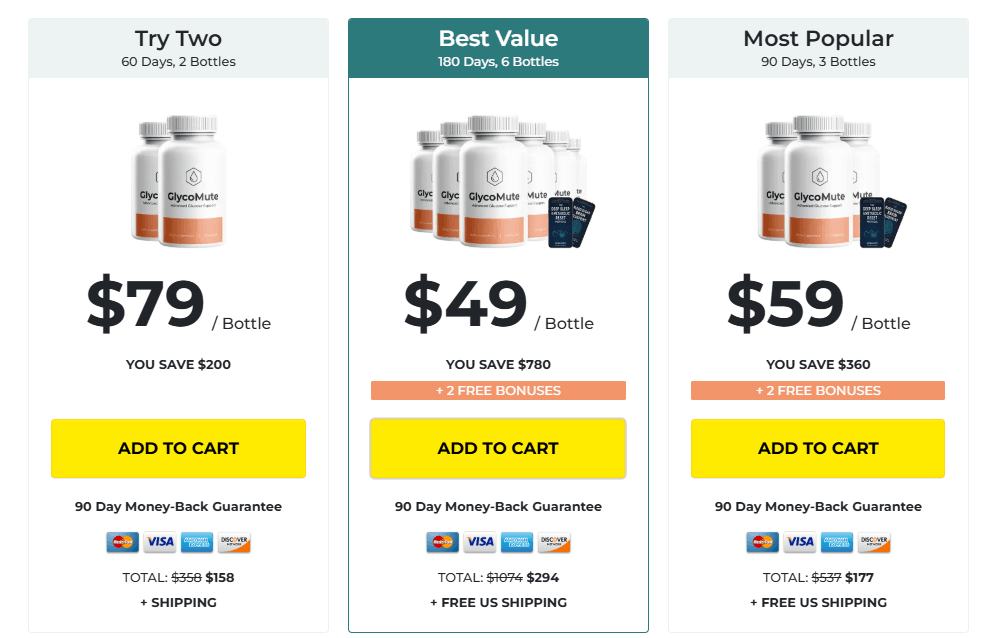This screenshot has width=991, height=638.
Task: Click the 2 Free Bonuses banner under Most Popular
Action: coord(817,390)
